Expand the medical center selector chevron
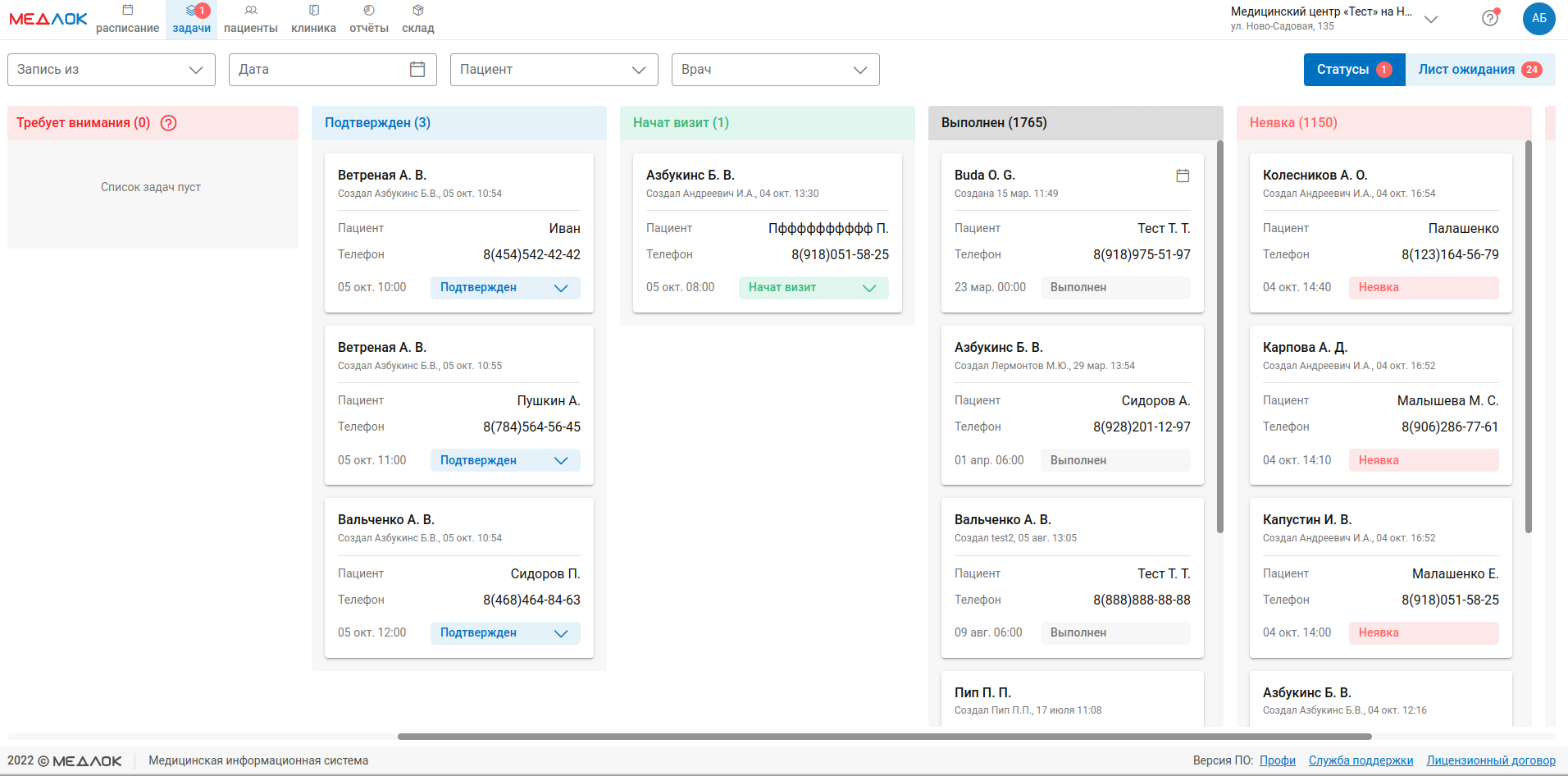 (1431, 19)
